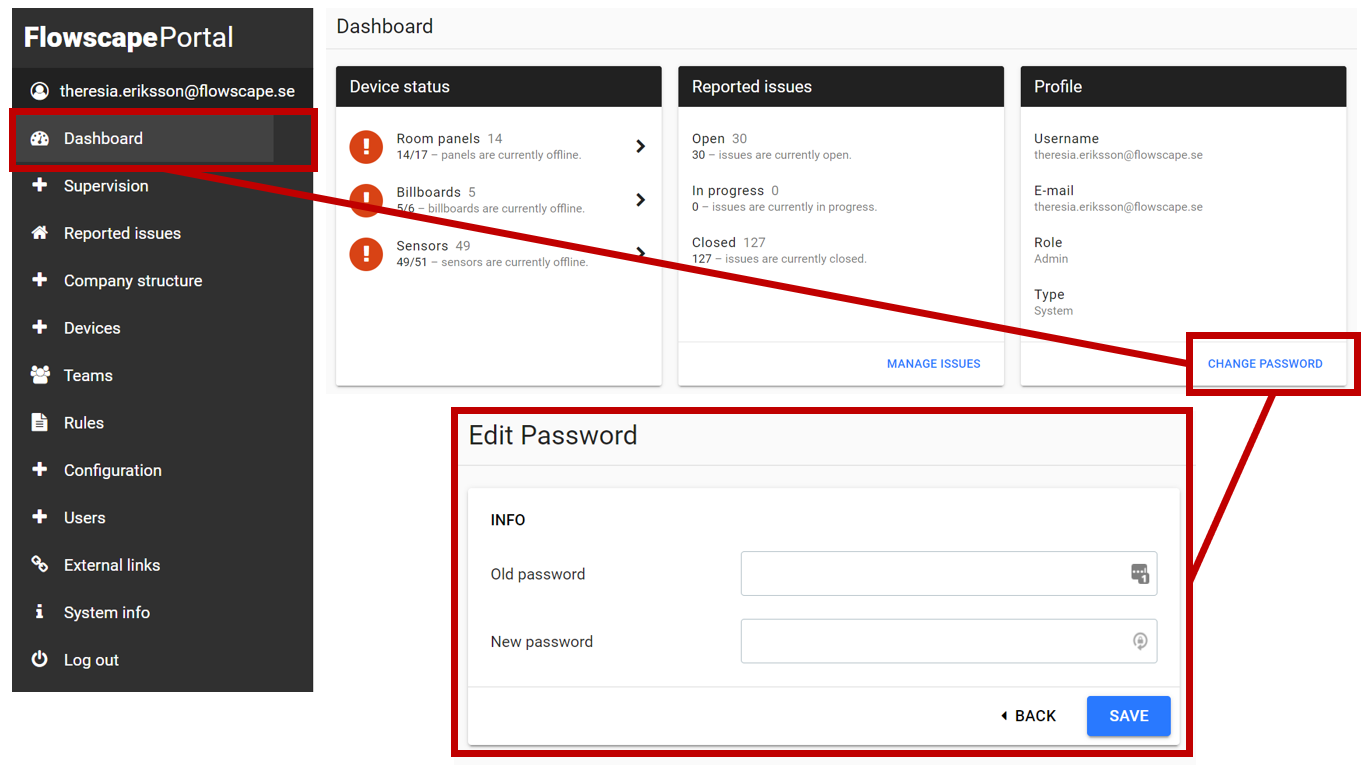Screen dimensions: 1366x772
Task: Click the Room panels warning icon
Action: (x=366, y=146)
